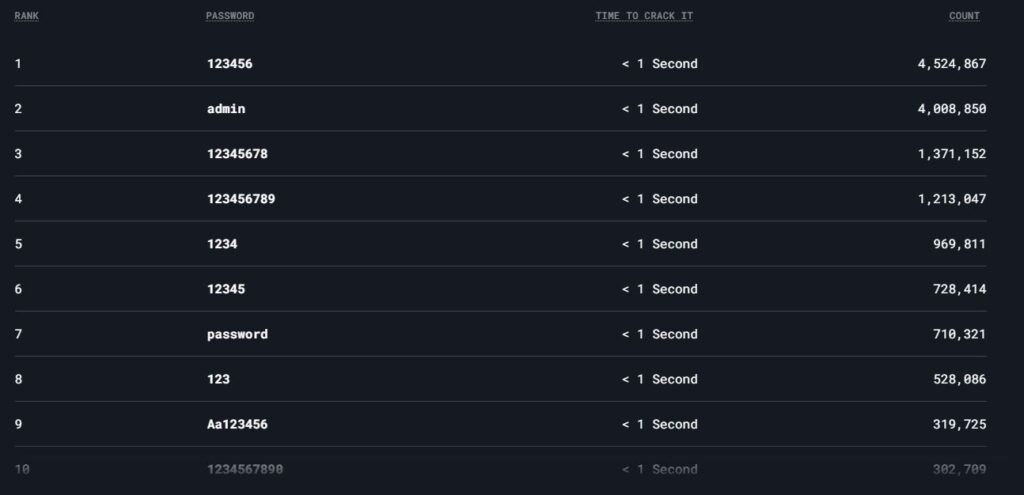Click the COUNT column header
Viewport: 1024px width, 495px height.
tap(965, 16)
